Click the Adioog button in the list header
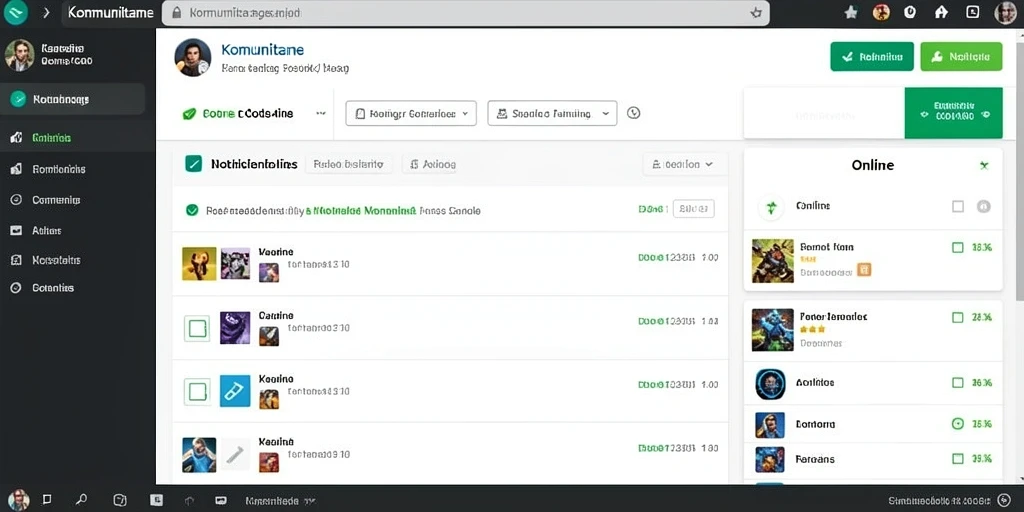1024x512 pixels. tap(432, 165)
